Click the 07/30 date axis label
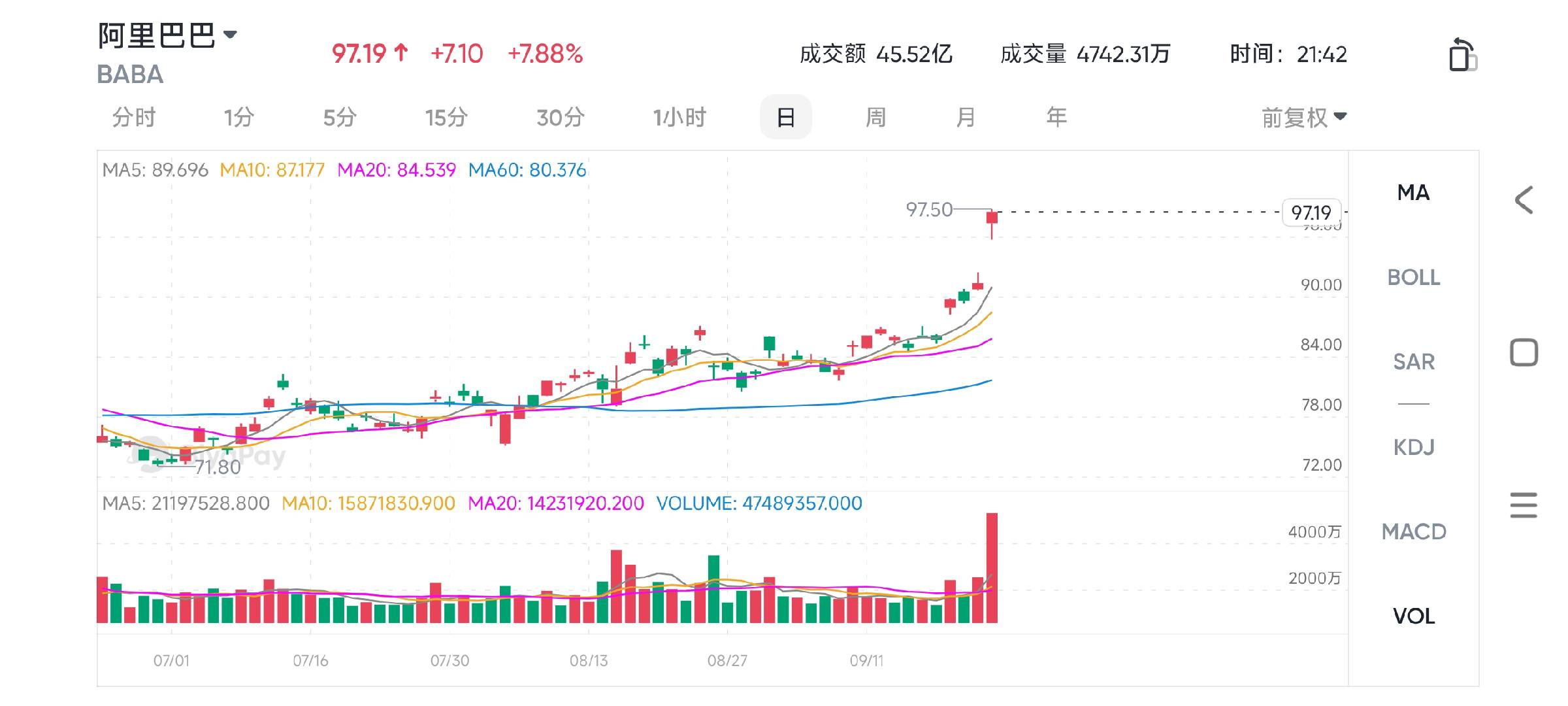 pyautogui.click(x=449, y=661)
